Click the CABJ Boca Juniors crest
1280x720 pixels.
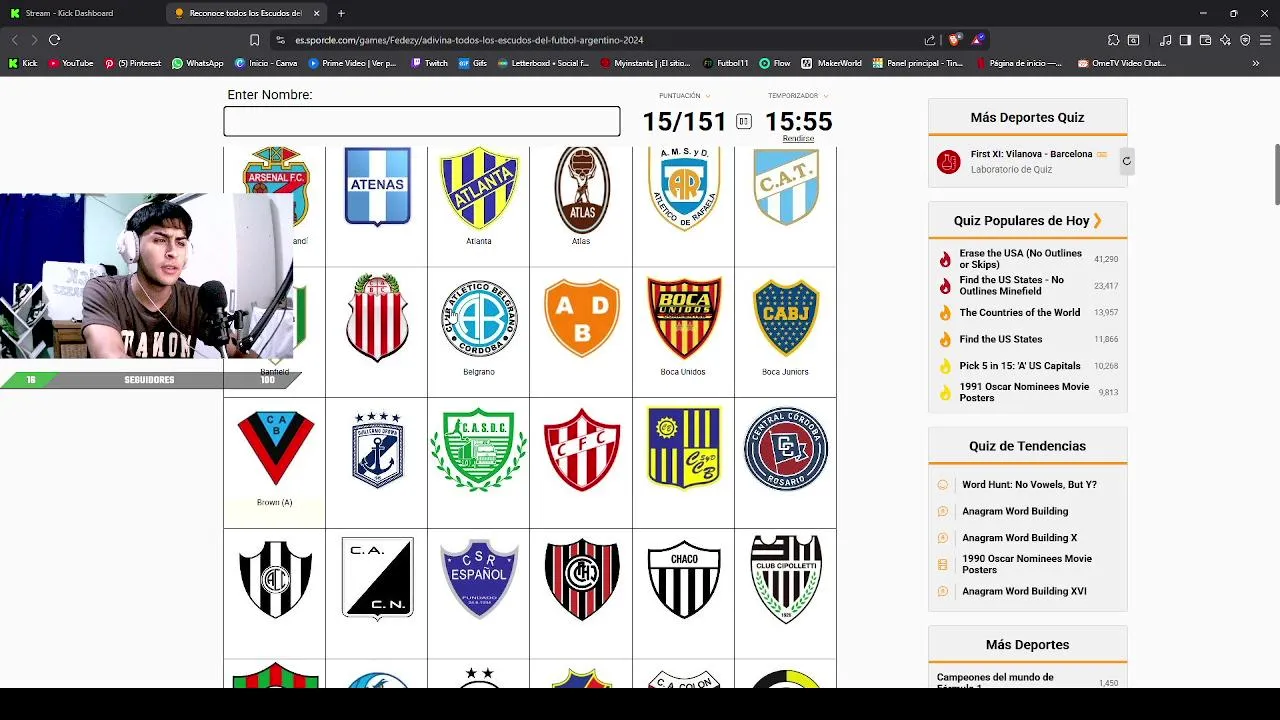tap(786, 318)
